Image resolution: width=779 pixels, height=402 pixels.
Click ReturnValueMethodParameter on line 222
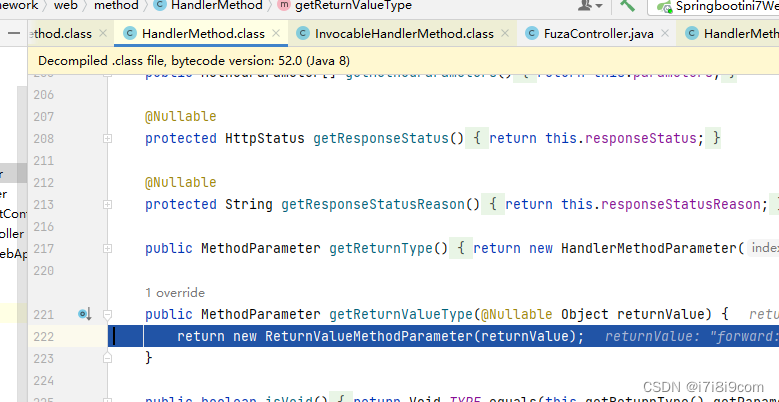(369, 336)
